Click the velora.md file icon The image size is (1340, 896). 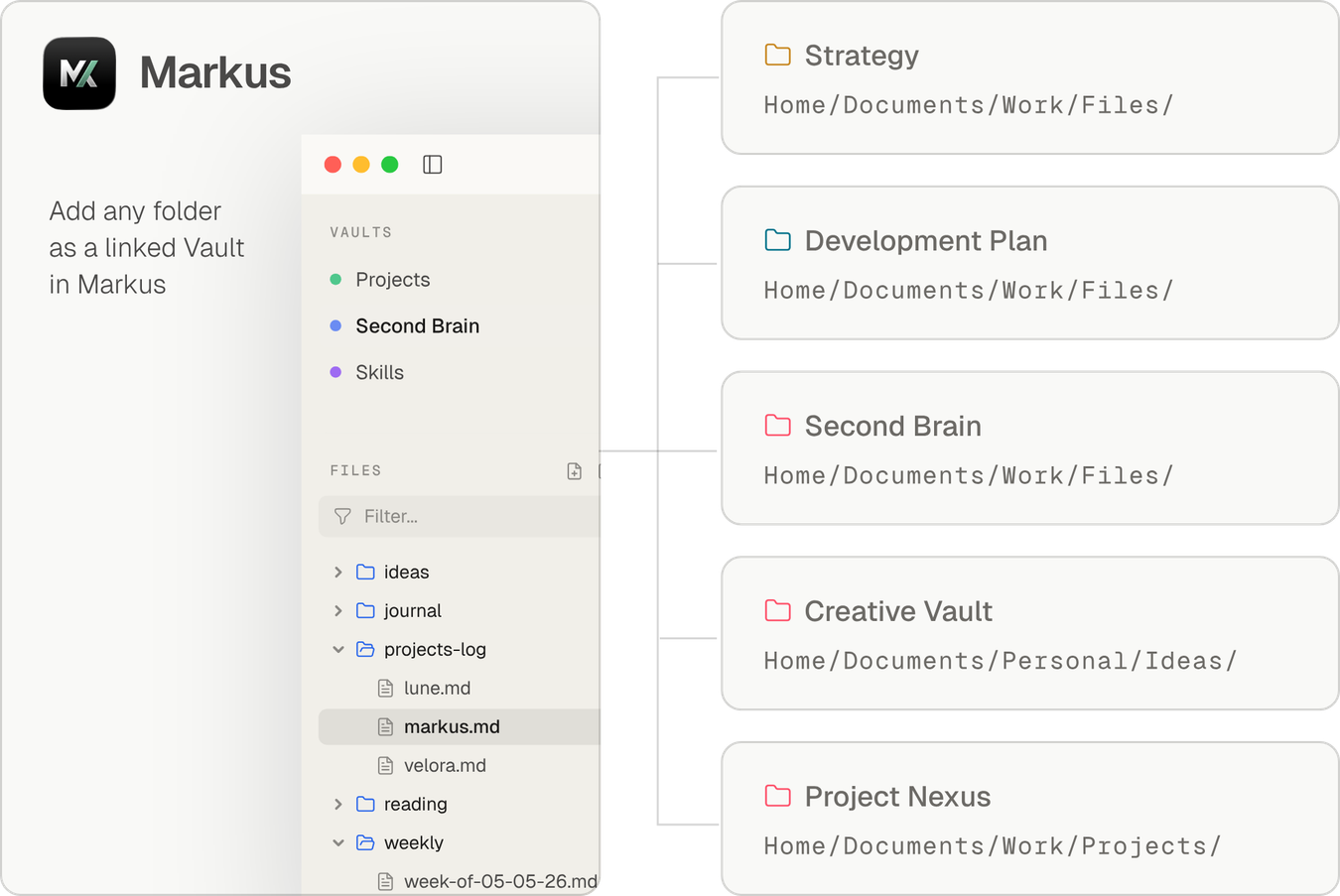[386, 765]
